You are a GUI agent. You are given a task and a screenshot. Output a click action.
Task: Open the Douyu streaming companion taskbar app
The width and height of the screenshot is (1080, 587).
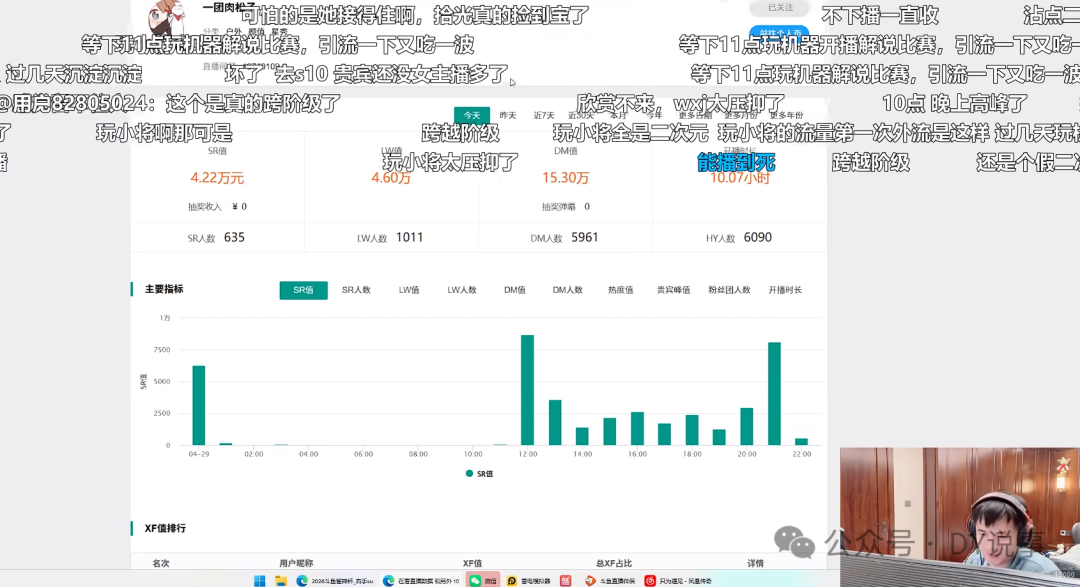pos(611,581)
